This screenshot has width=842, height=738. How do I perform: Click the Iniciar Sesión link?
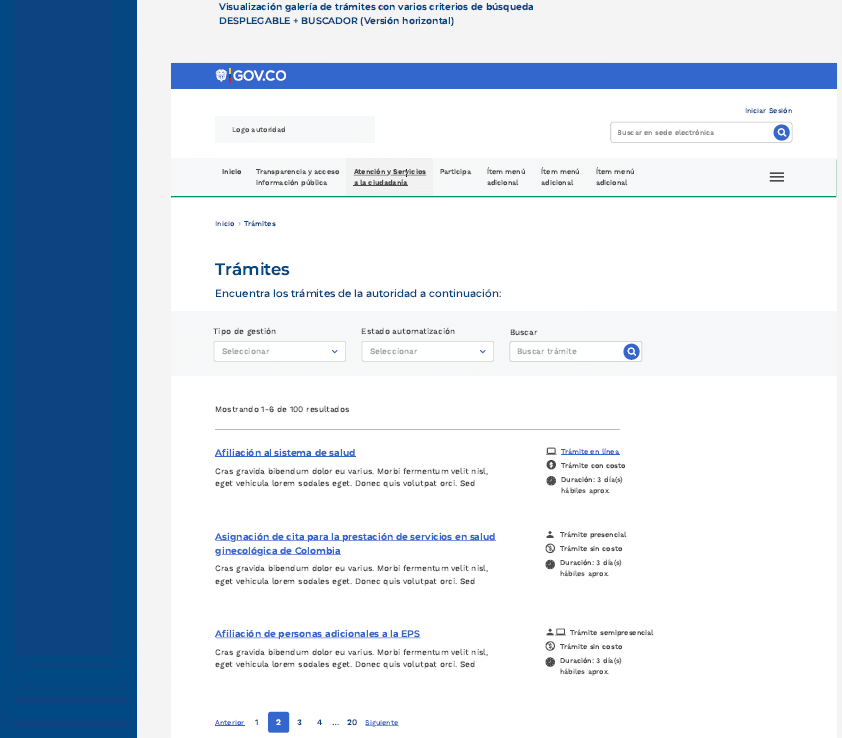(768, 111)
